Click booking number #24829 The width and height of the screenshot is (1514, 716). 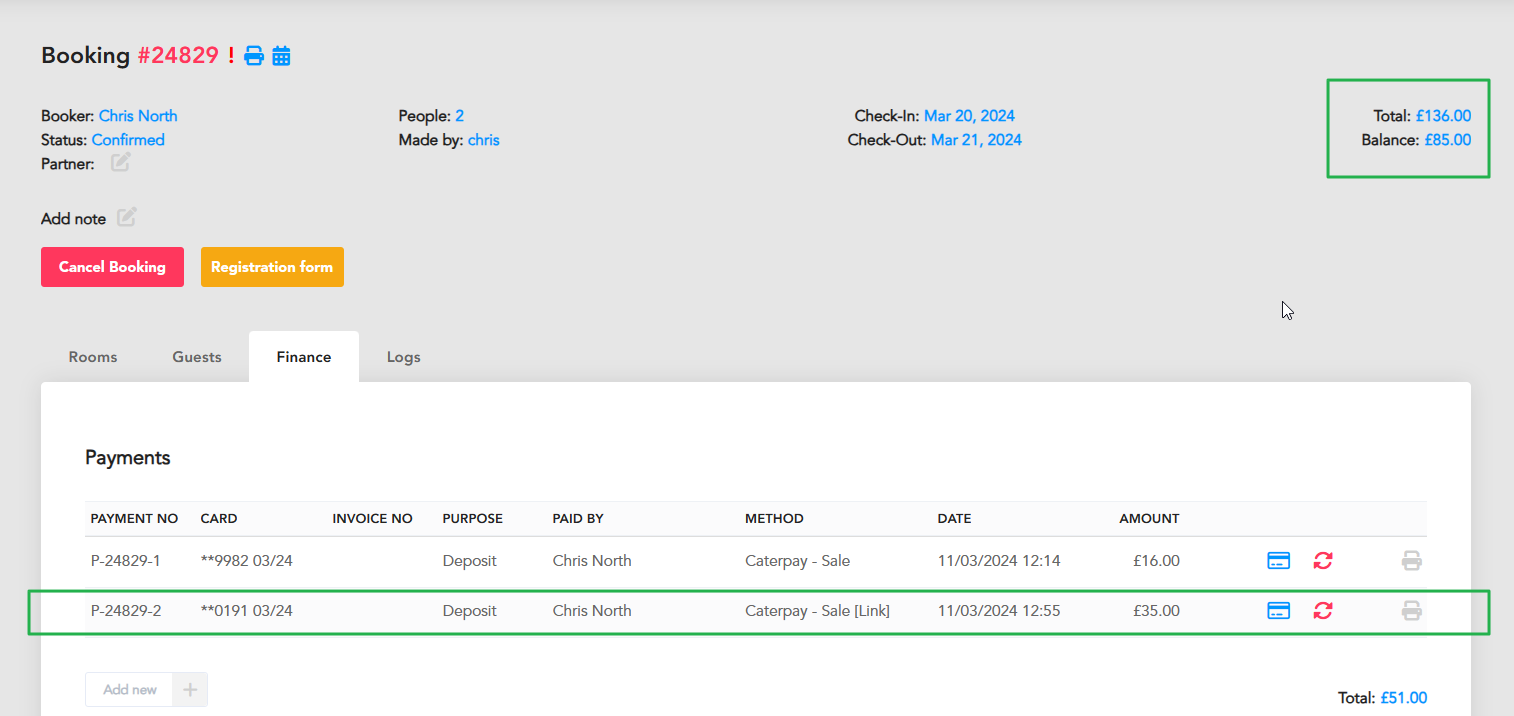point(178,56)
